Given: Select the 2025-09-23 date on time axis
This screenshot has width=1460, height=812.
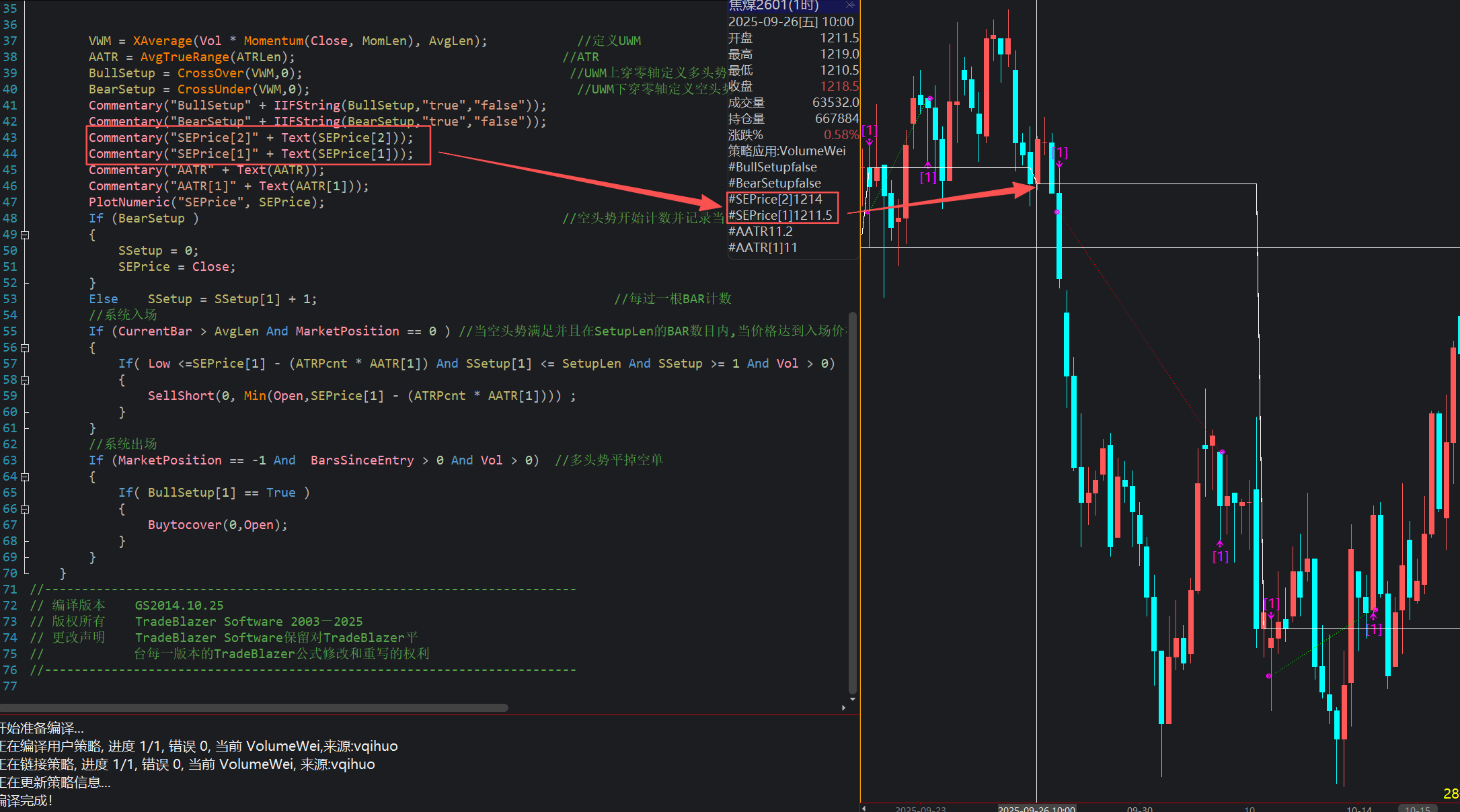Looking at the screenshot, I should [920, 809].
